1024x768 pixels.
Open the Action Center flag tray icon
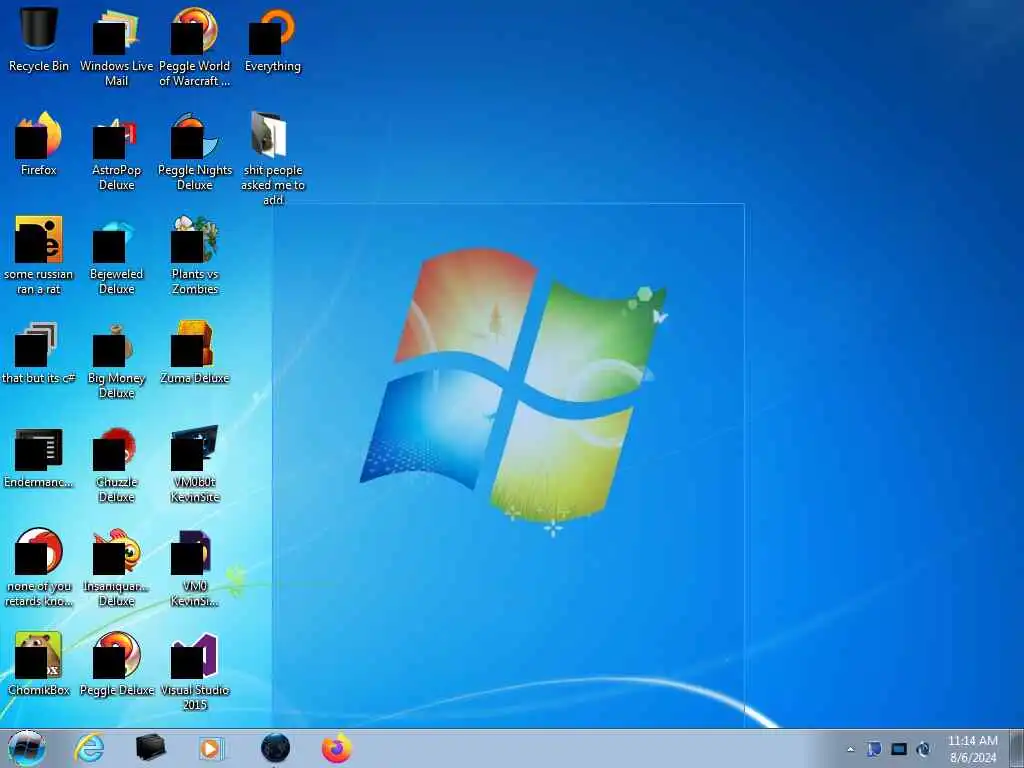[874, 749]
